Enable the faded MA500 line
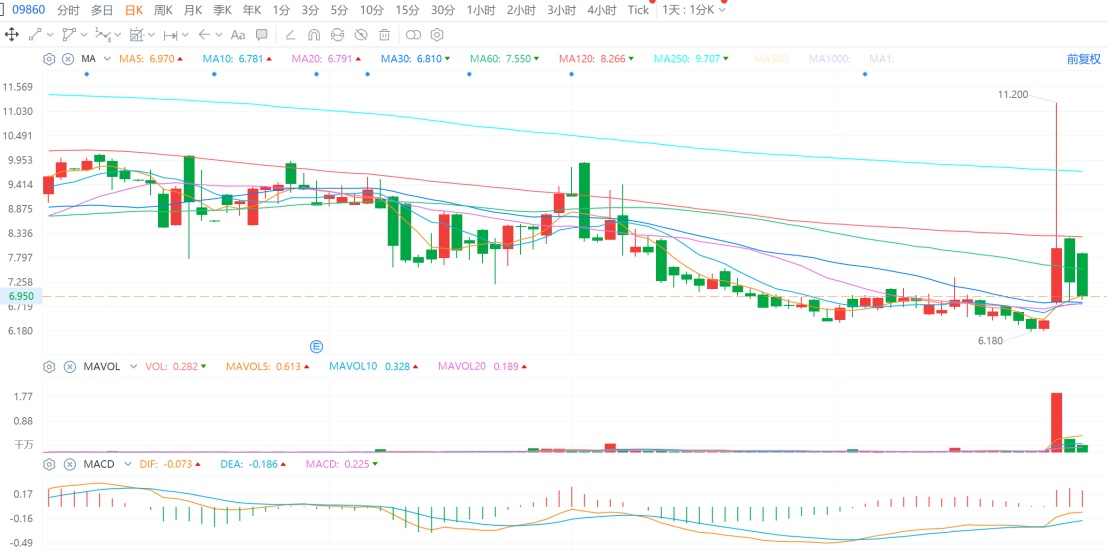The width and height of the screenshot is (1108, 555). (x=772, y=59)
